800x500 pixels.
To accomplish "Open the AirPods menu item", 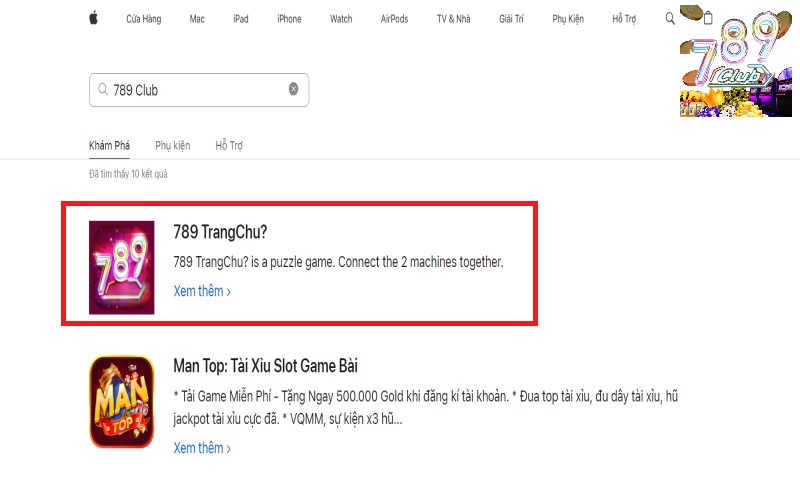I will (x=394, y=19).
